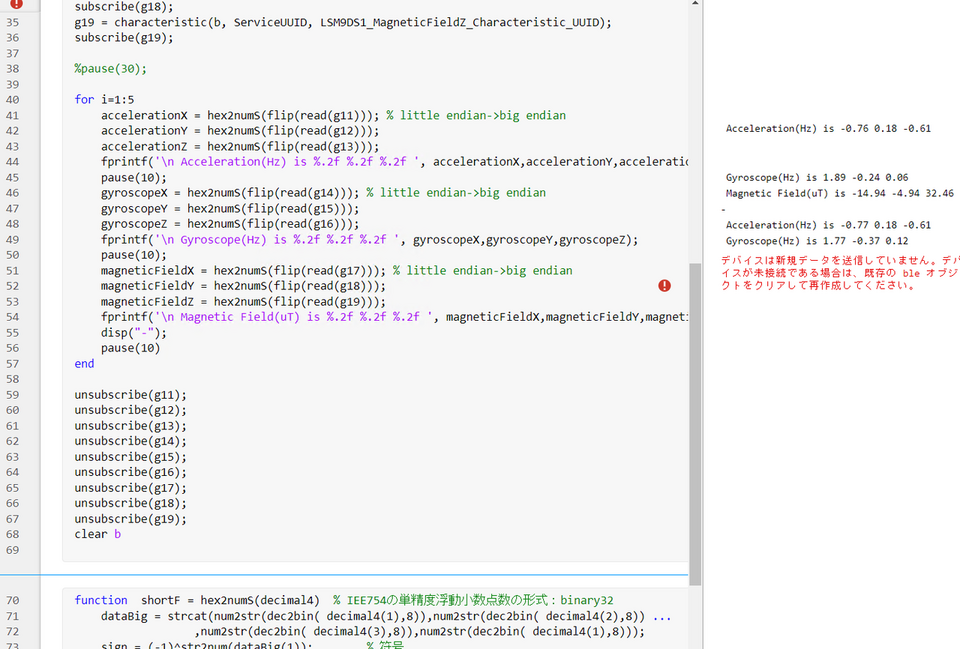Select the Gyroscope output showing 1.89

816,178
